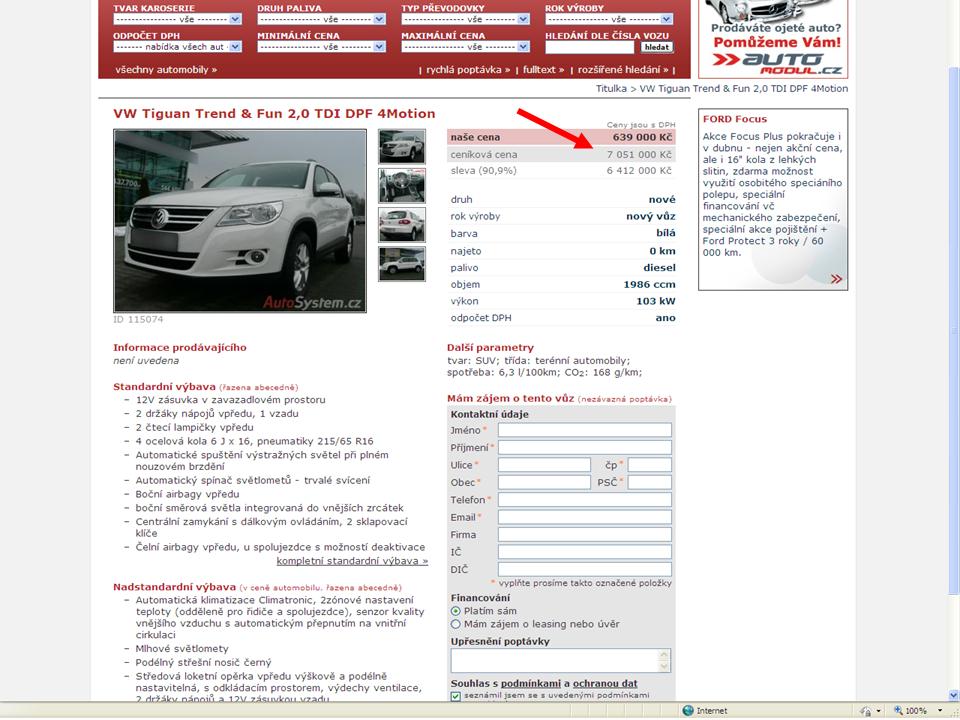Open the first car thumbnail photo
The height and width of the screenshot is (720, 960).
[402, 146]
